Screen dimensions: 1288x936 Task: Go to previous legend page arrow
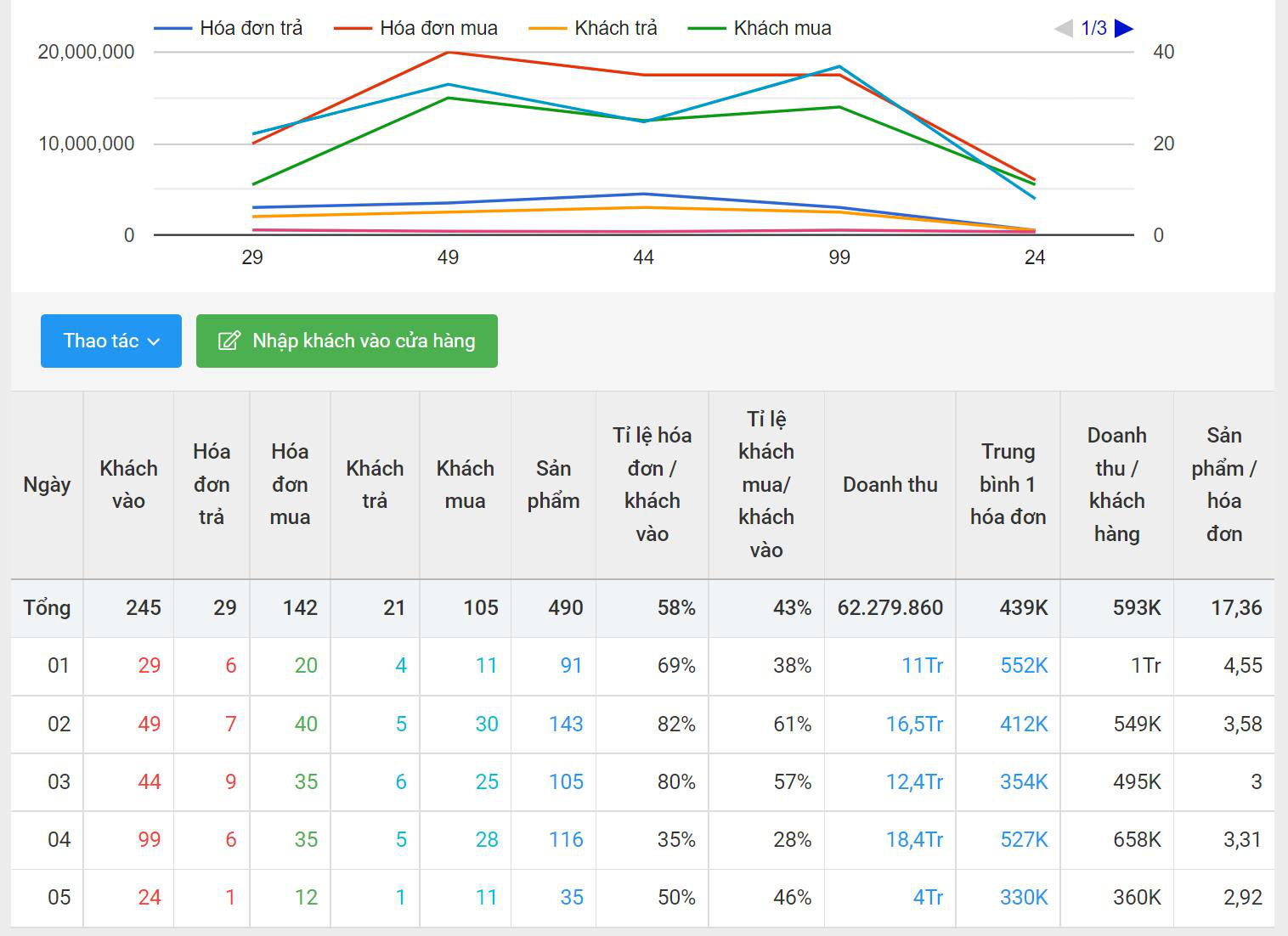1064,29
